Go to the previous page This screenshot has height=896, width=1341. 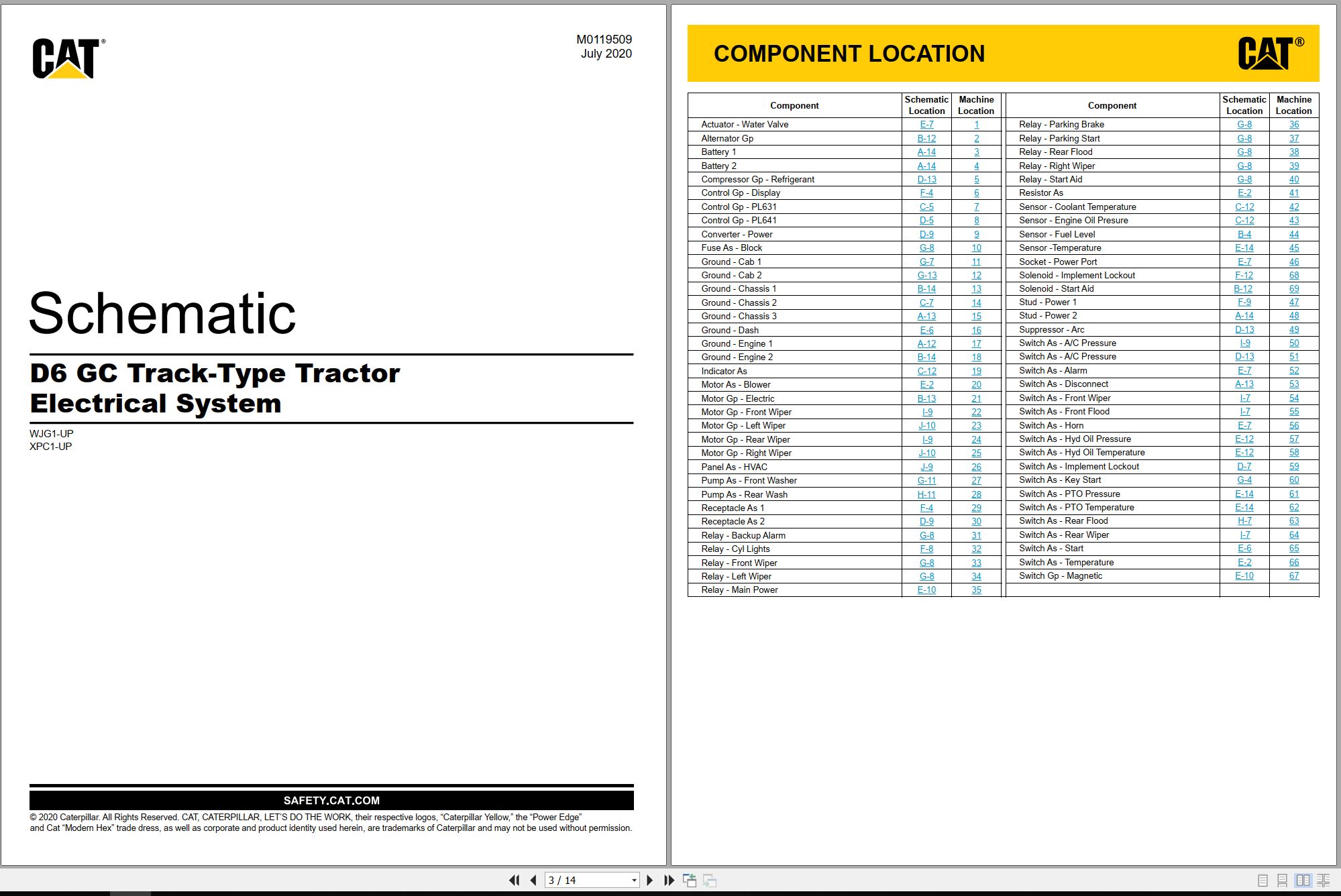(533, 880)
